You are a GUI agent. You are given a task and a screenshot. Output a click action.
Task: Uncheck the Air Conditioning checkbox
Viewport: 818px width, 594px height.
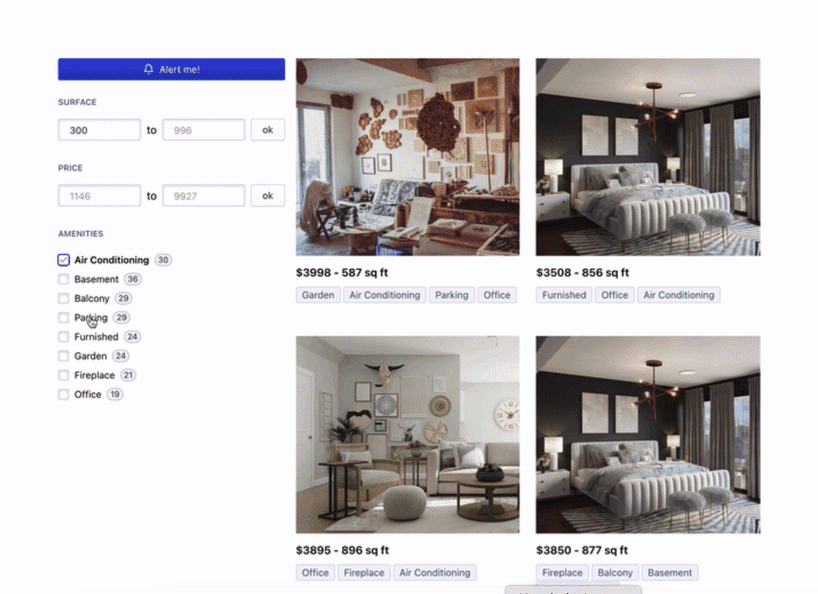point(64,260)
